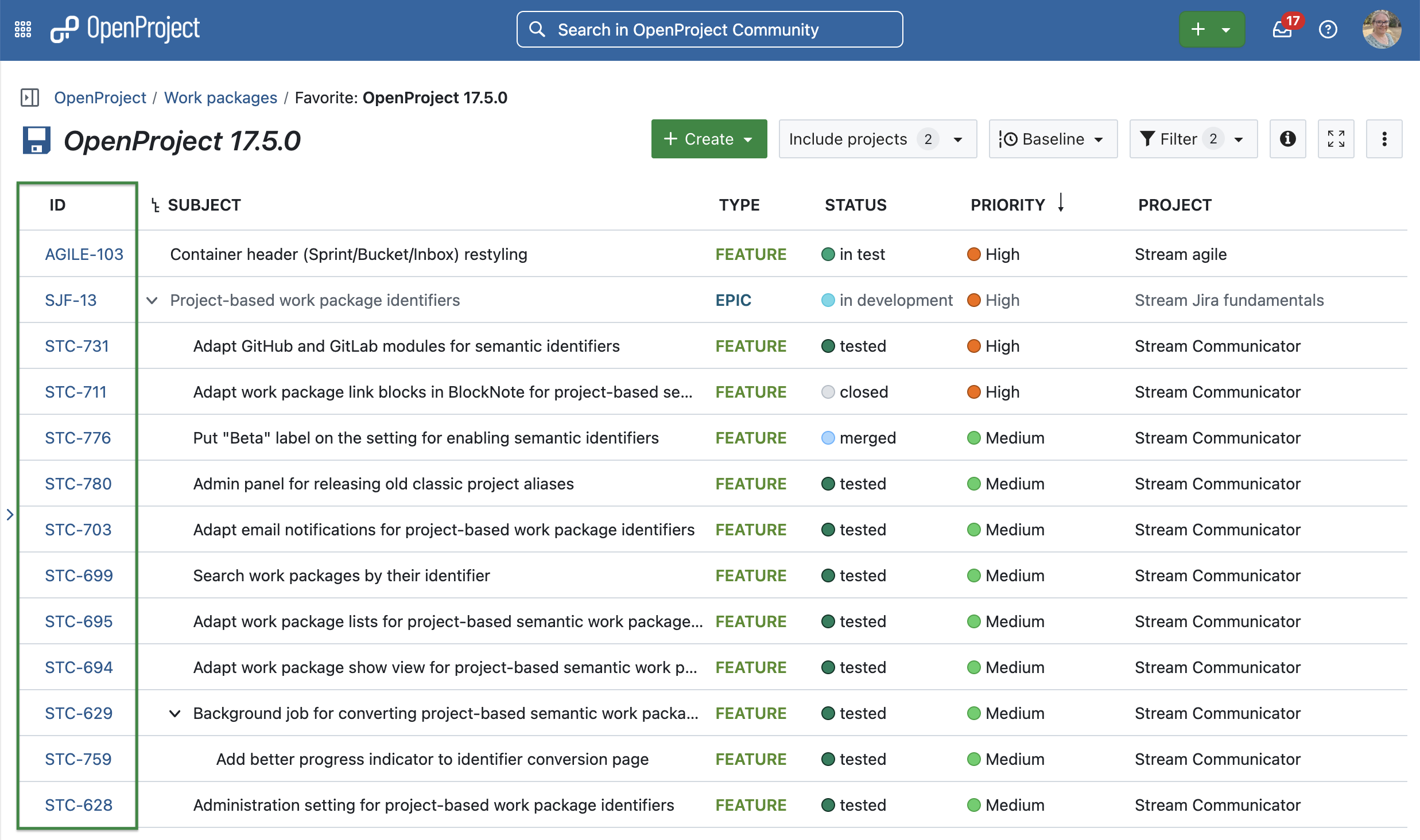Screen dimensions: 1420x840
Task: Toggle the sidebar panel icon
Action: pos(30,98)
